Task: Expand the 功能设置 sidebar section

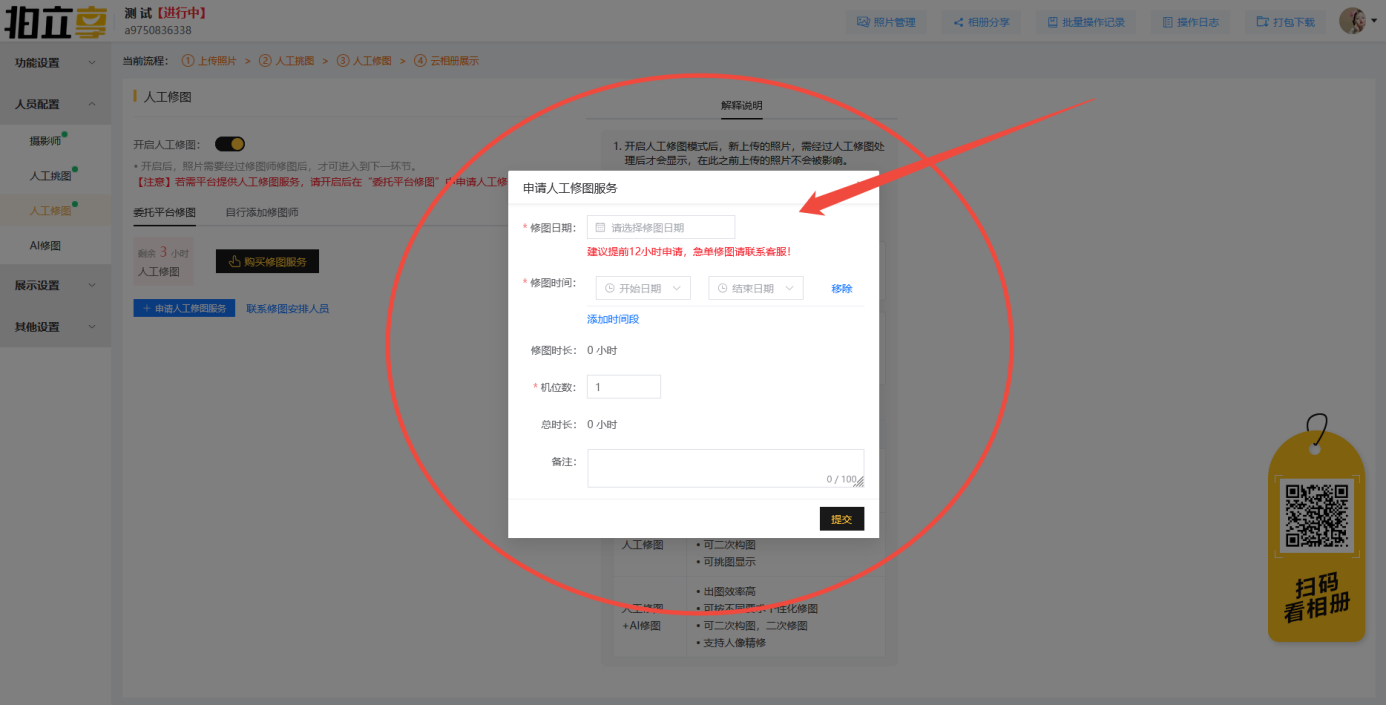Action: 55,63
